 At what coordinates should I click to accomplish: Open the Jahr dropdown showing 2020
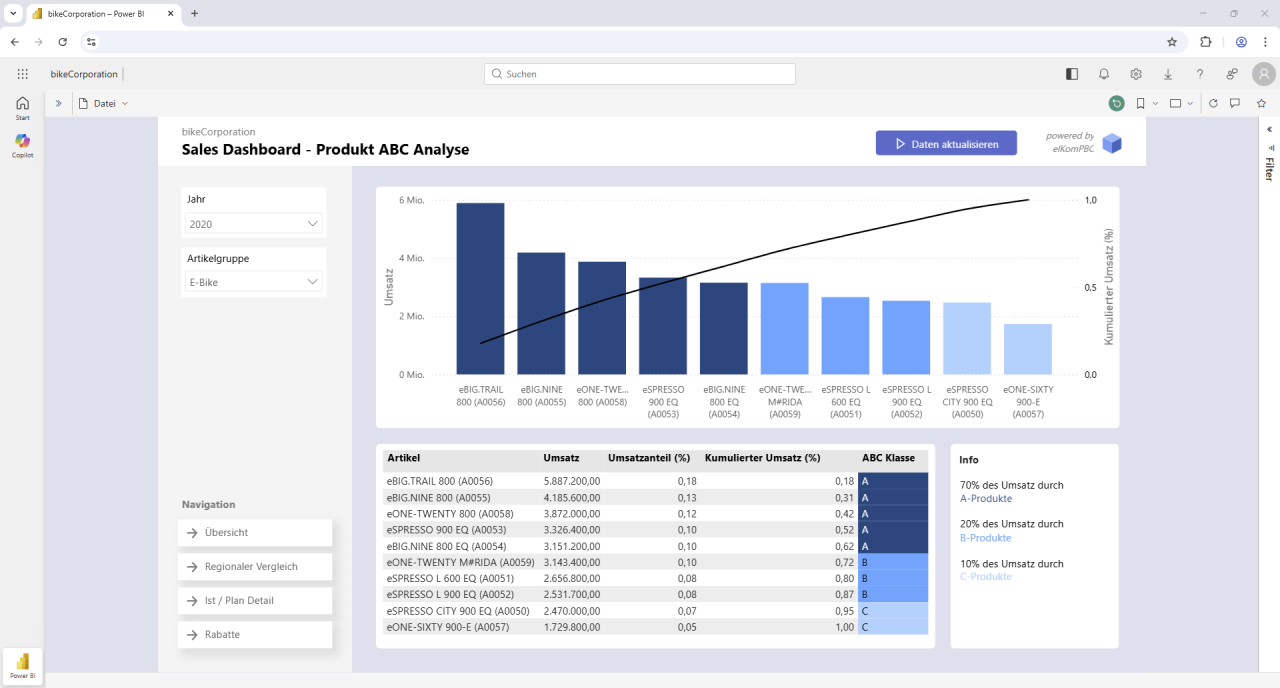[x=253, y=224]
